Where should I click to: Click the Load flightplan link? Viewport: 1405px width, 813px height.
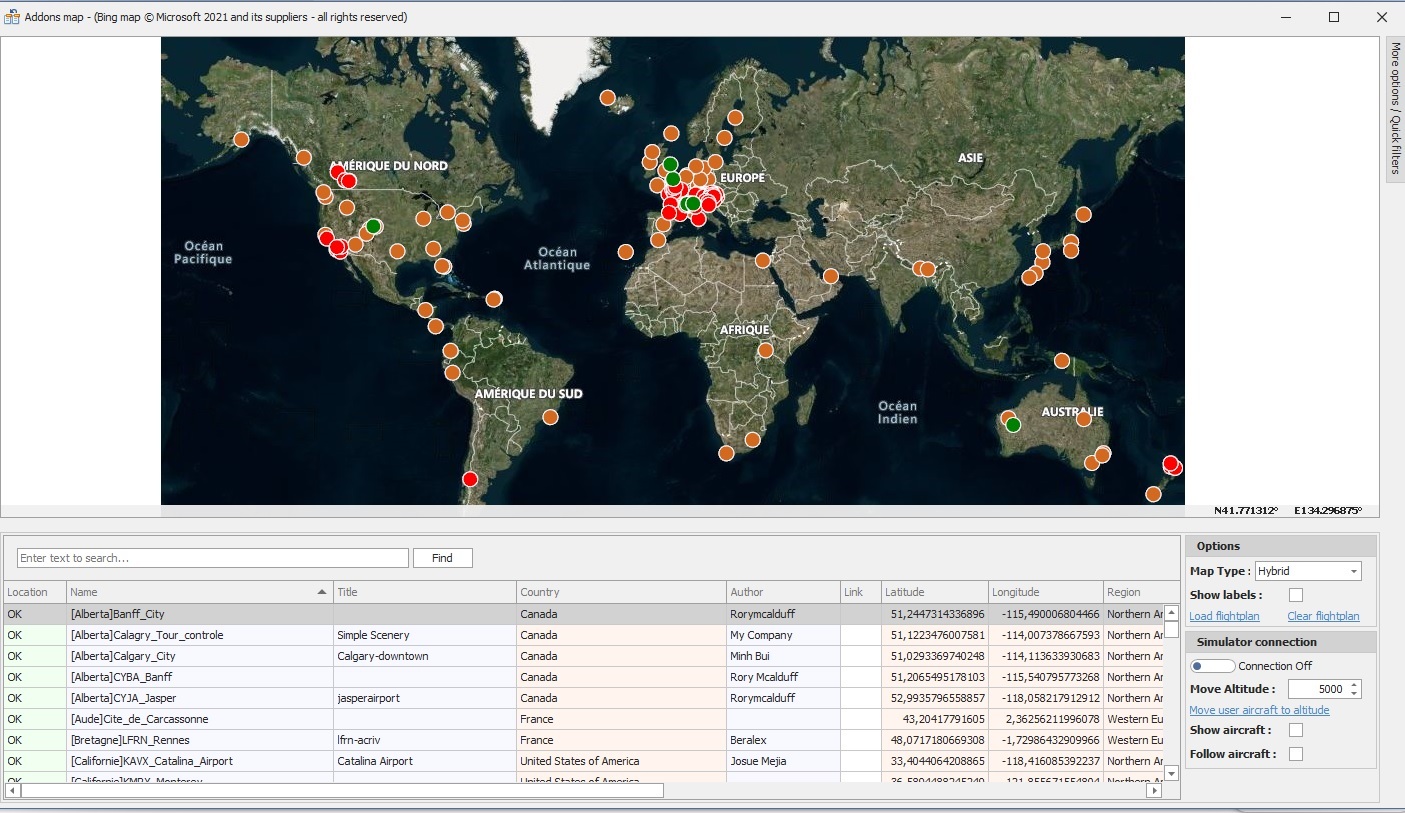[x=1224, y=616]
